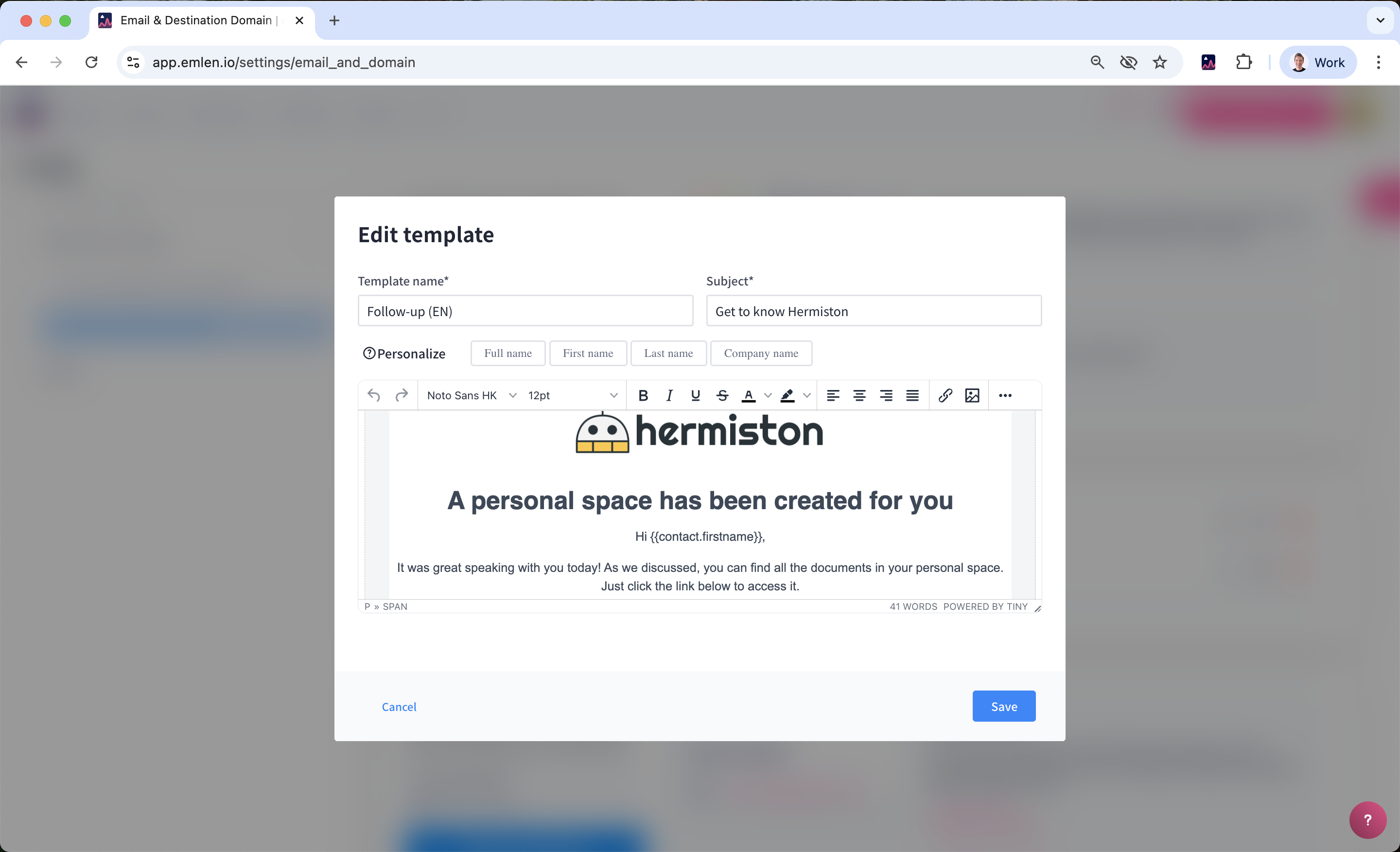Image resolution: width=1400 pixels, height=852 pixels.
Task: Open the 12pt font size dropdown
Action: [572, 395]
